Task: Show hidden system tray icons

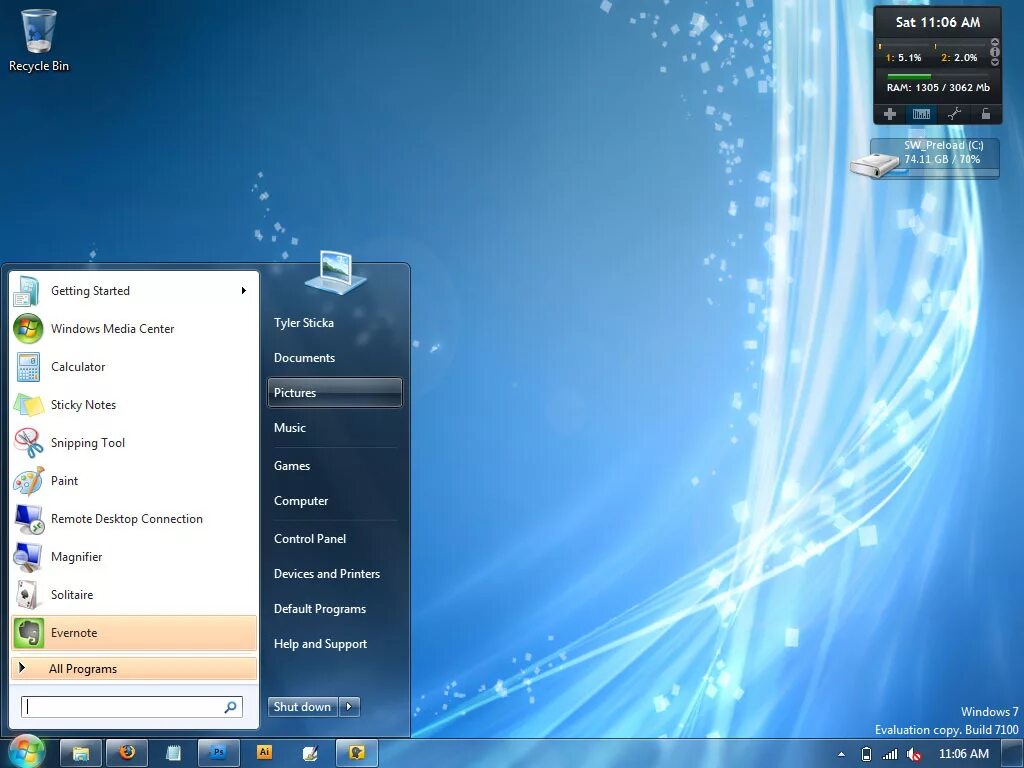Action: 841,754
